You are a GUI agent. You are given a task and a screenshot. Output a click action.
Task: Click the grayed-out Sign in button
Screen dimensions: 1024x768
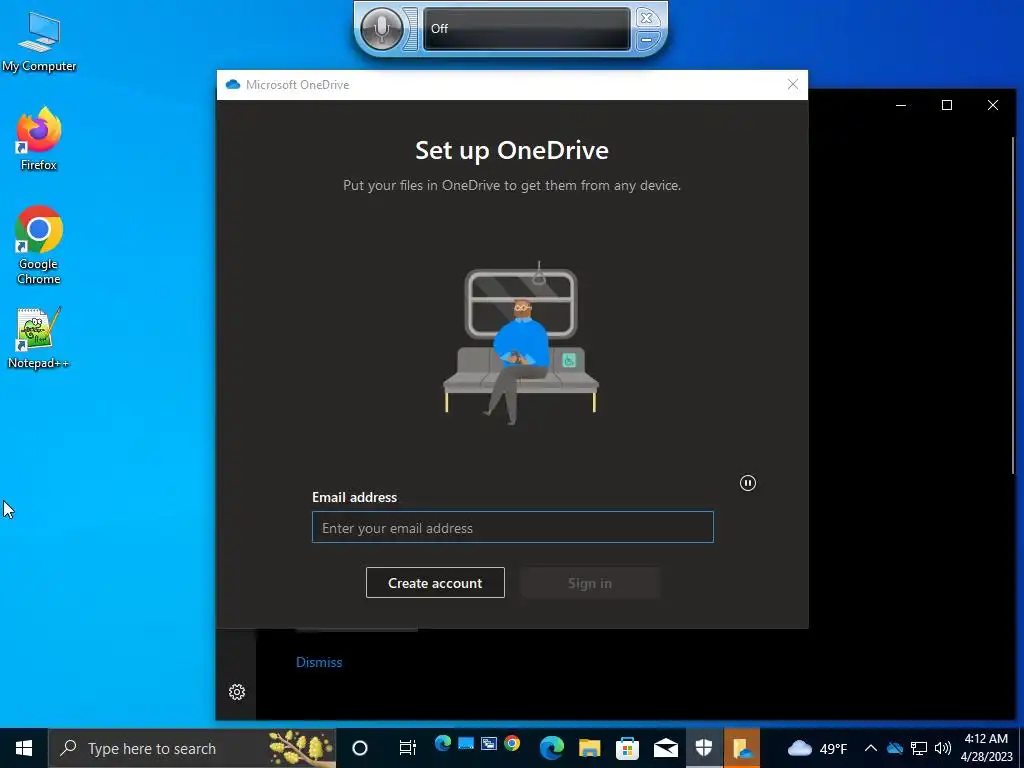(590, 583)
